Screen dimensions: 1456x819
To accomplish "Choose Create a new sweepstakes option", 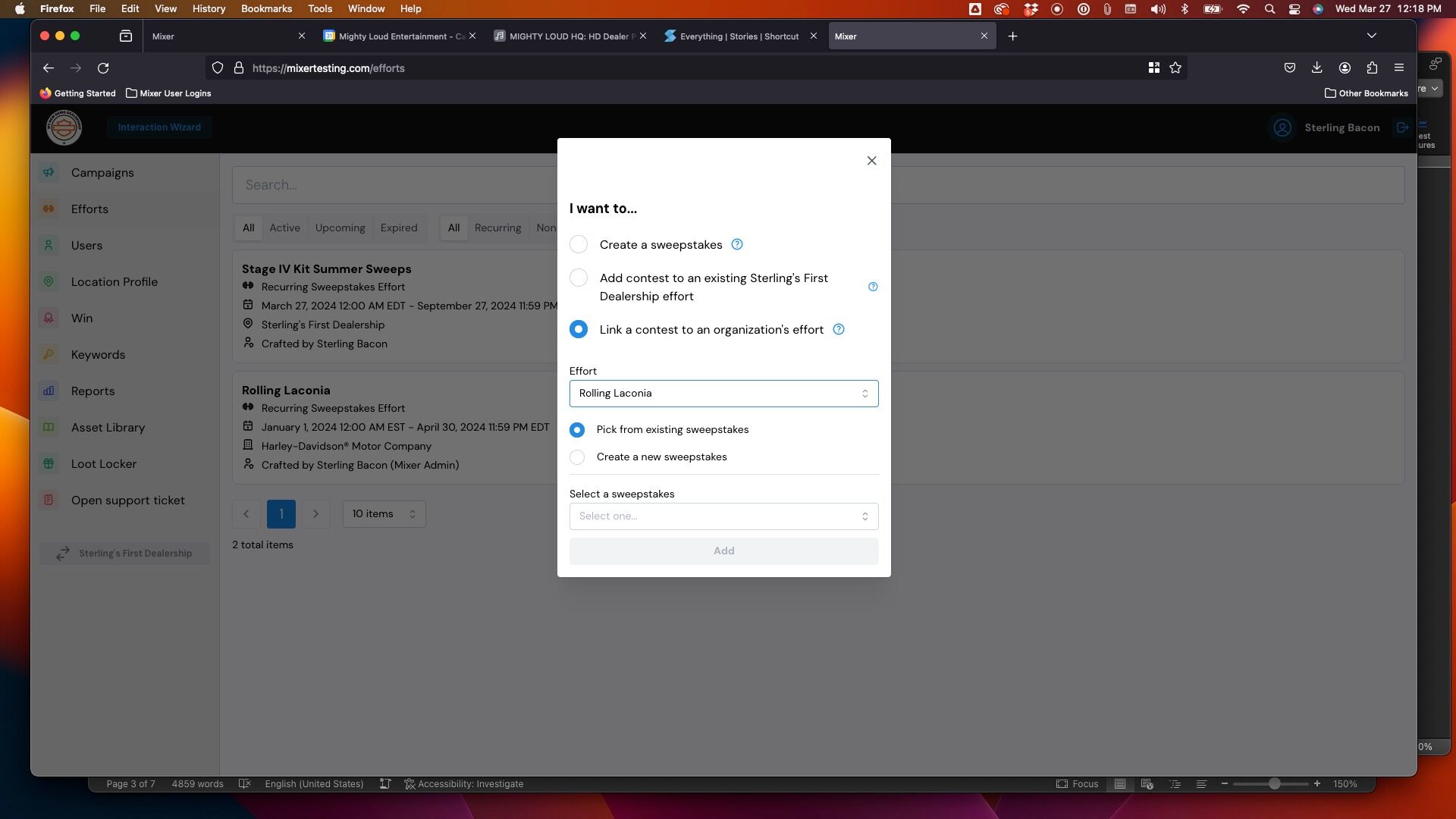I will 577,457.
